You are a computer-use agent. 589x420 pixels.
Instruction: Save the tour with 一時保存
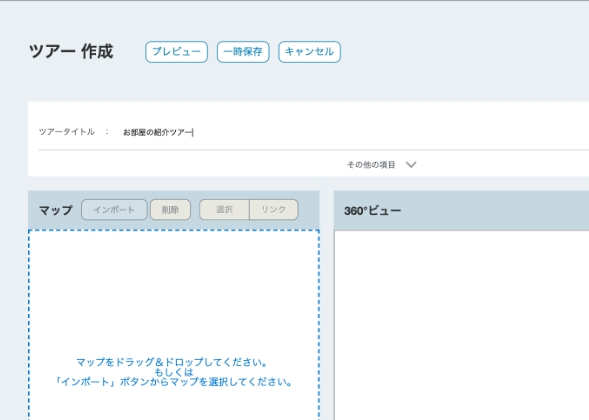243,52
